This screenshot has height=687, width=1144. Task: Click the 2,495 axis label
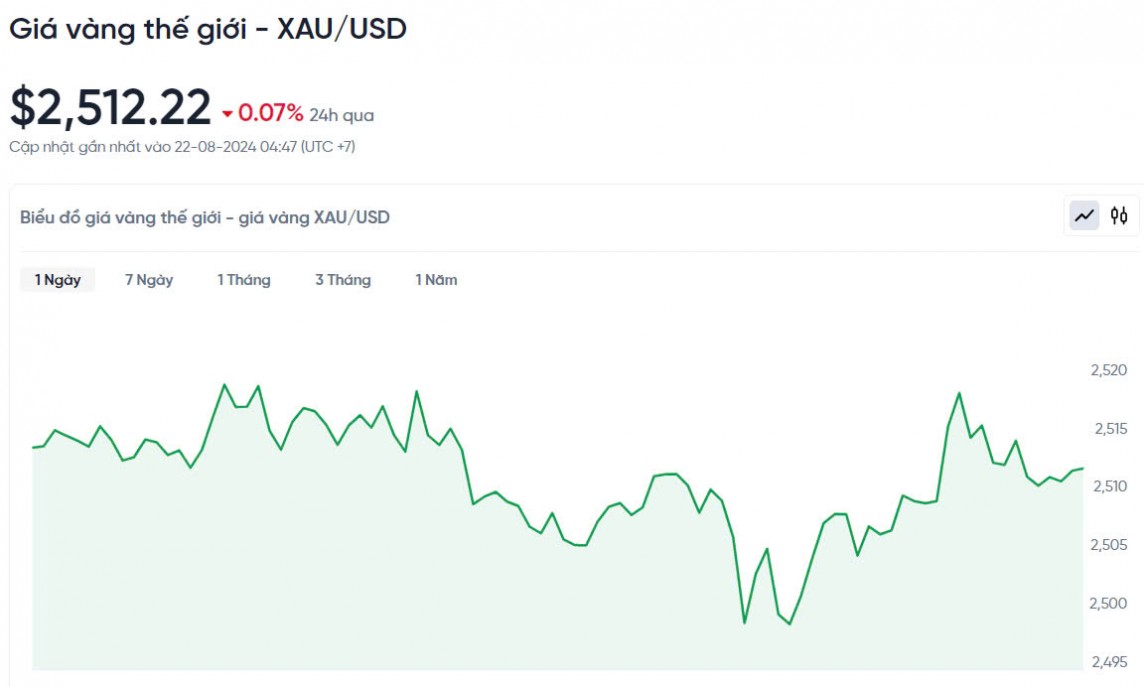pyautogui.click(x=1110, y=662)
